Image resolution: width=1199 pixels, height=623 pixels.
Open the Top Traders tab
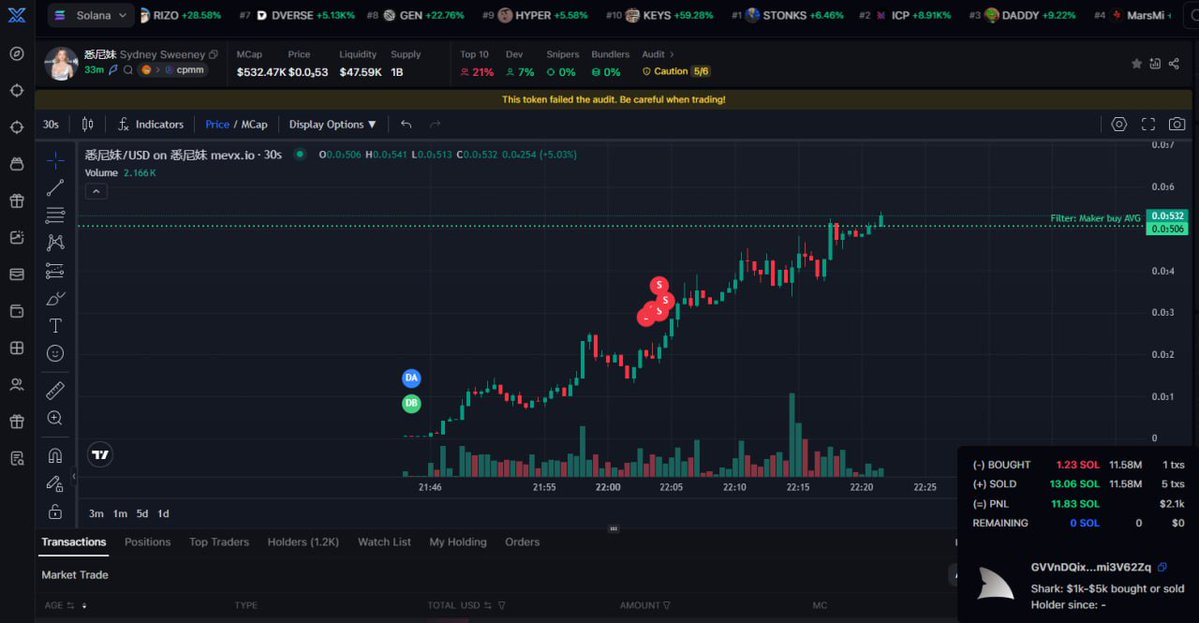pos(219,542)
